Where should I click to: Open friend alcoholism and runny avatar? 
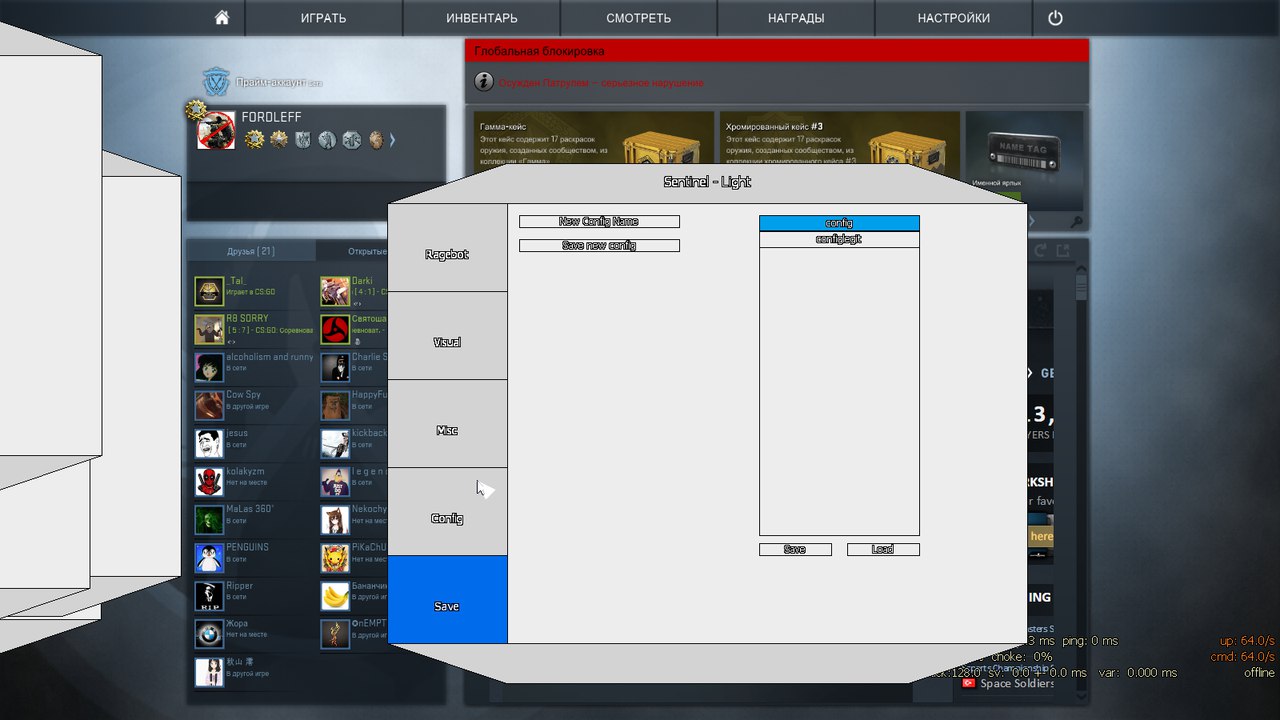point(209,367)
